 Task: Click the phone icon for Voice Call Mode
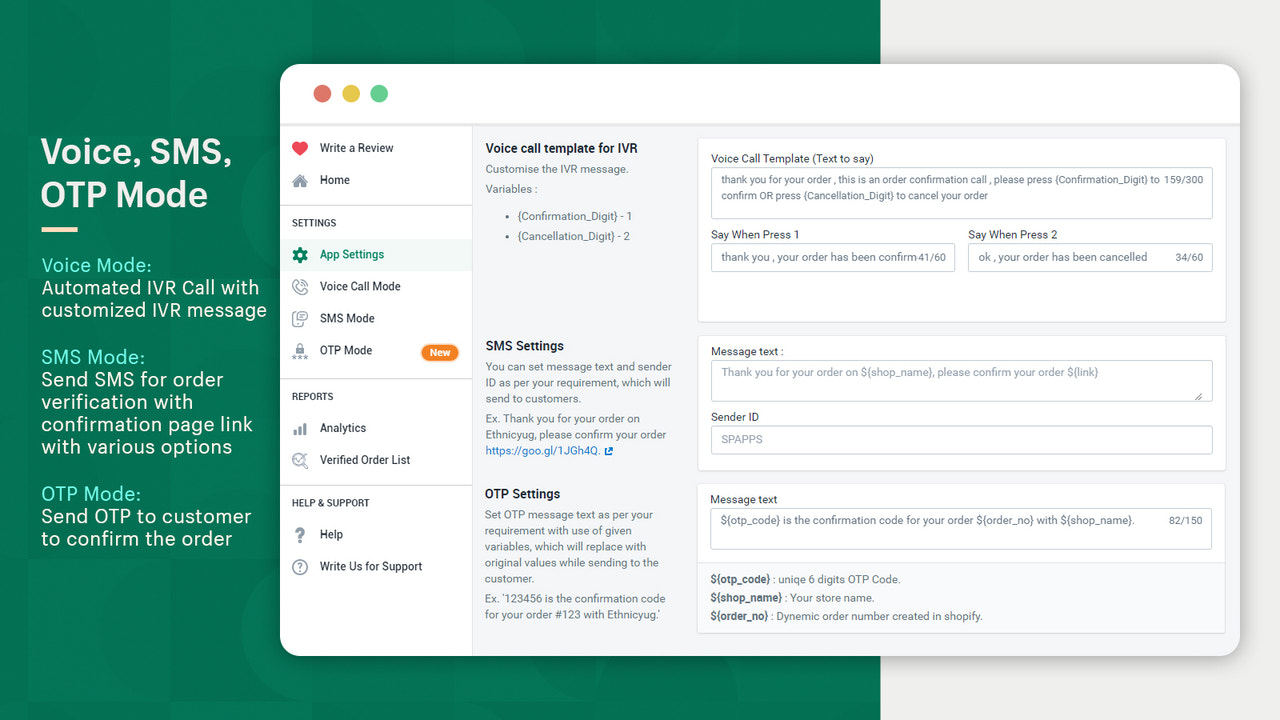pyautogui.click(x=300, y=287)
